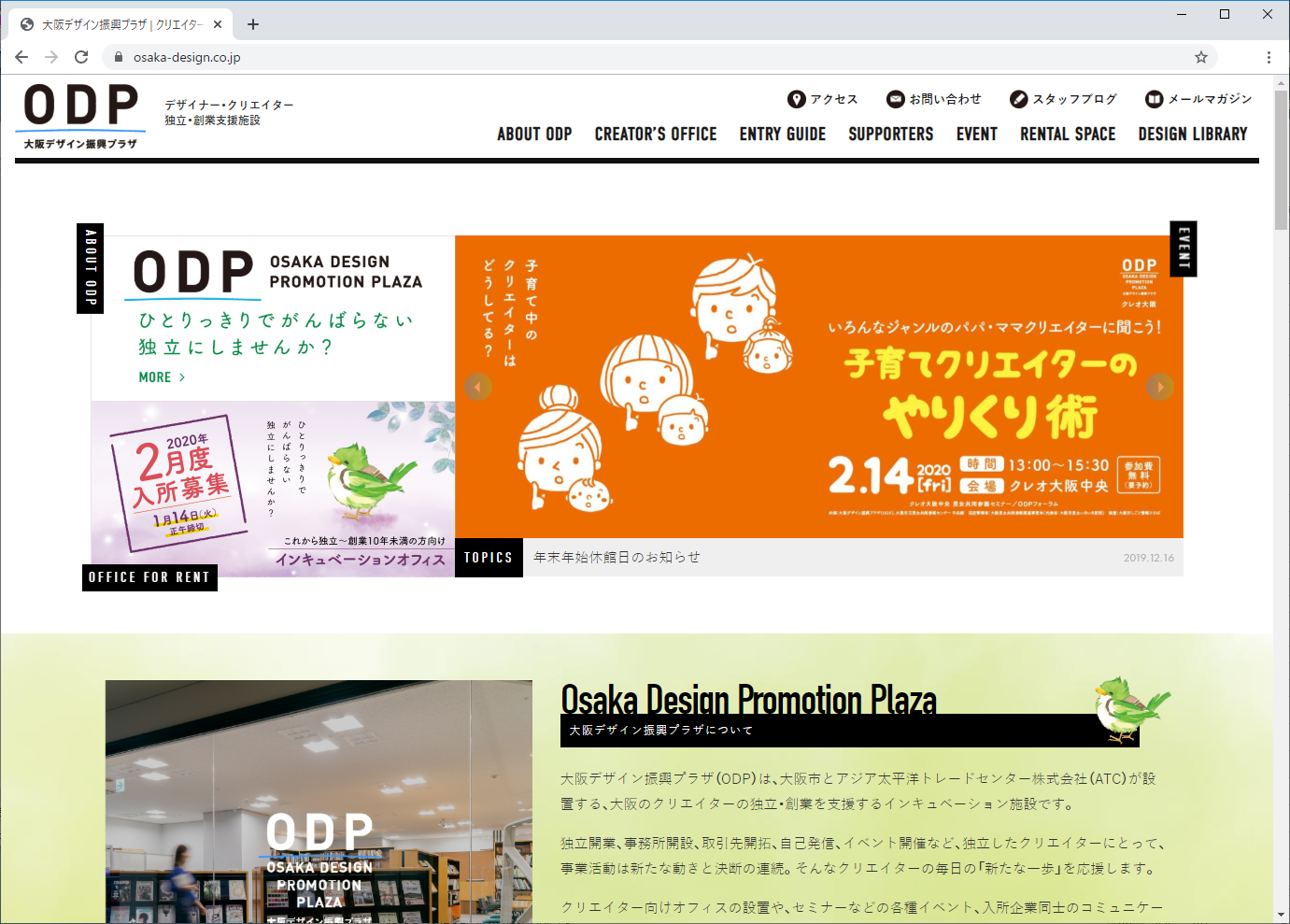Select ENTRY GUIDE in navigation
1290x924 pixels.
[x=783, y=135]
